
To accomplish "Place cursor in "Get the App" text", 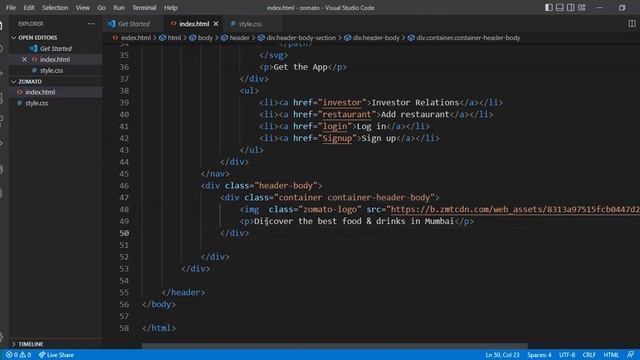I will (x=300, y=67).
